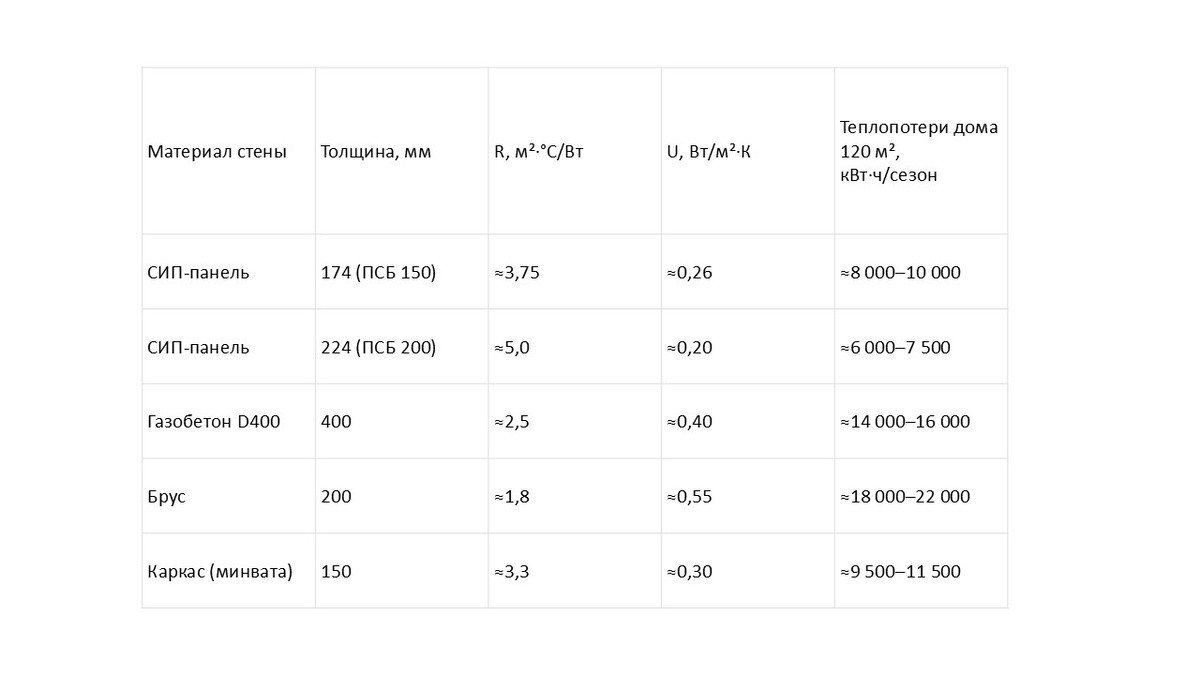Click the '≈9 500–11 500' cell
1200x675 pixels.
pos(921,571)
